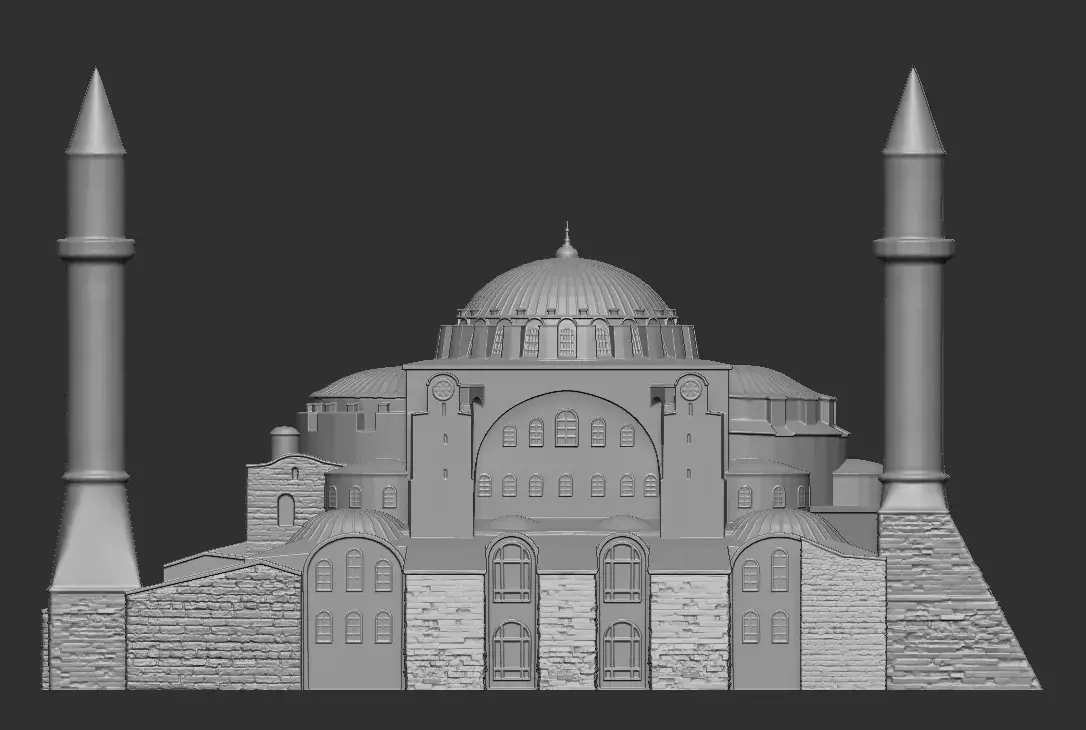Click the right minaret's balcony ring

click(914, 247)
